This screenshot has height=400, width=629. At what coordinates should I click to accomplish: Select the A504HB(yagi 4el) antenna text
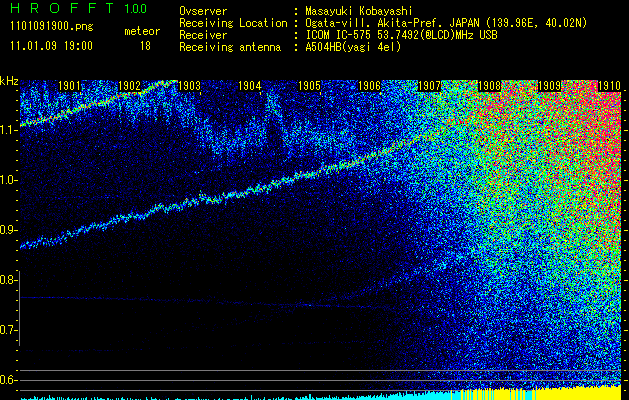click(x=353, y=47)
